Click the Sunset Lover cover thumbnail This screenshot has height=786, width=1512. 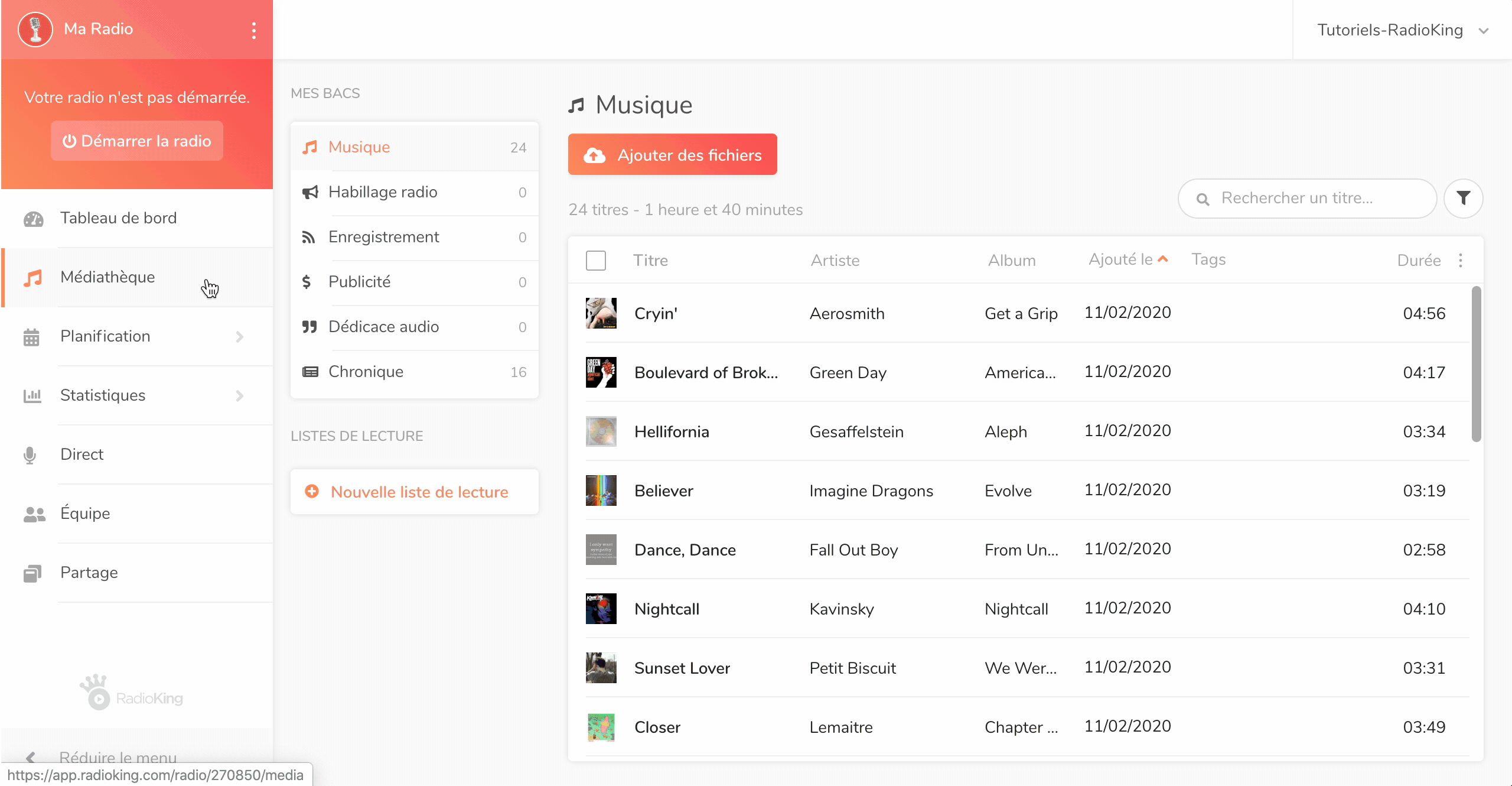coord(601,668)
